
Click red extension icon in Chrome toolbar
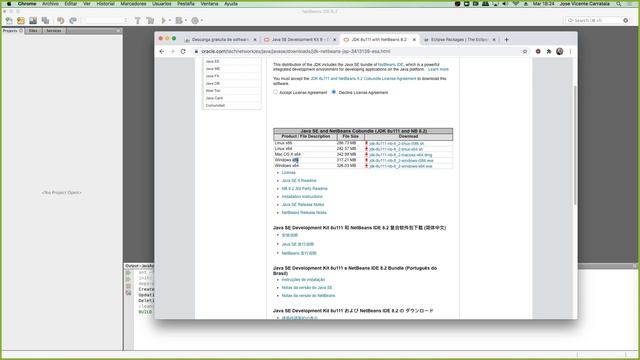[x=538, y=51]
